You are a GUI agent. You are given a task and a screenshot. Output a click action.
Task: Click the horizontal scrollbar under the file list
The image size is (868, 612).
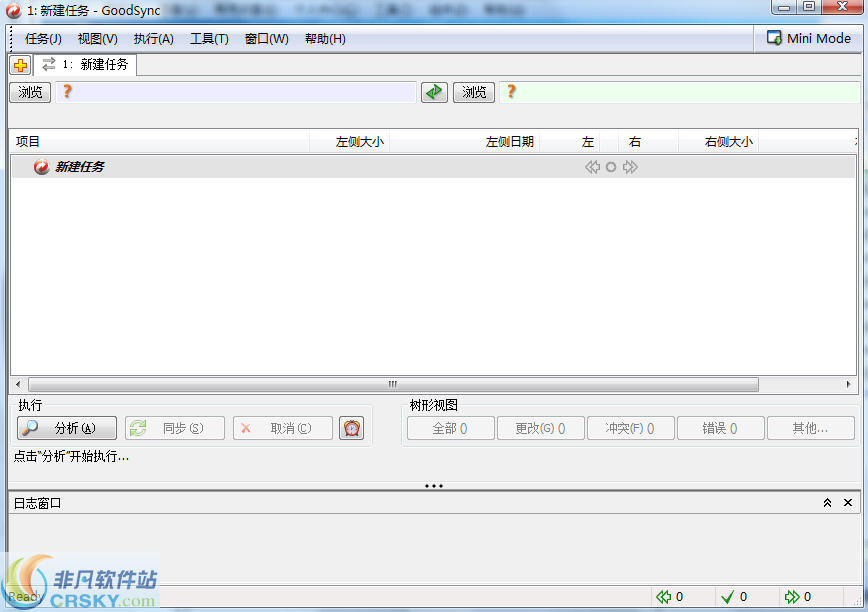click(x=391, y=384)
